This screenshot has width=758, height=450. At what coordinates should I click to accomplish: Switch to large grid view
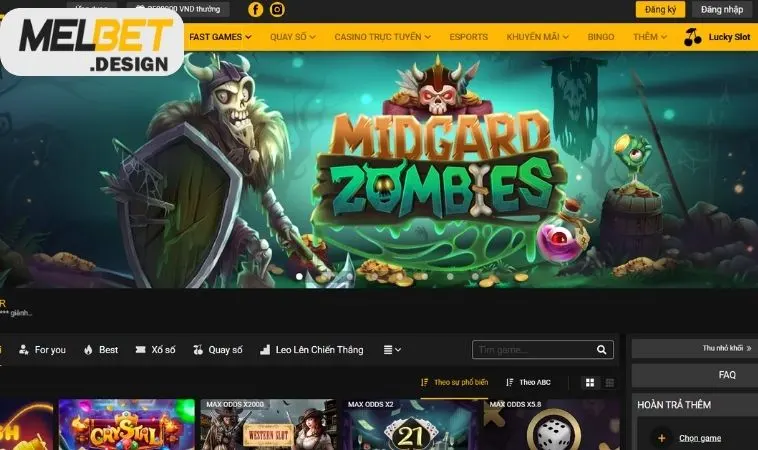pos(590,383)
